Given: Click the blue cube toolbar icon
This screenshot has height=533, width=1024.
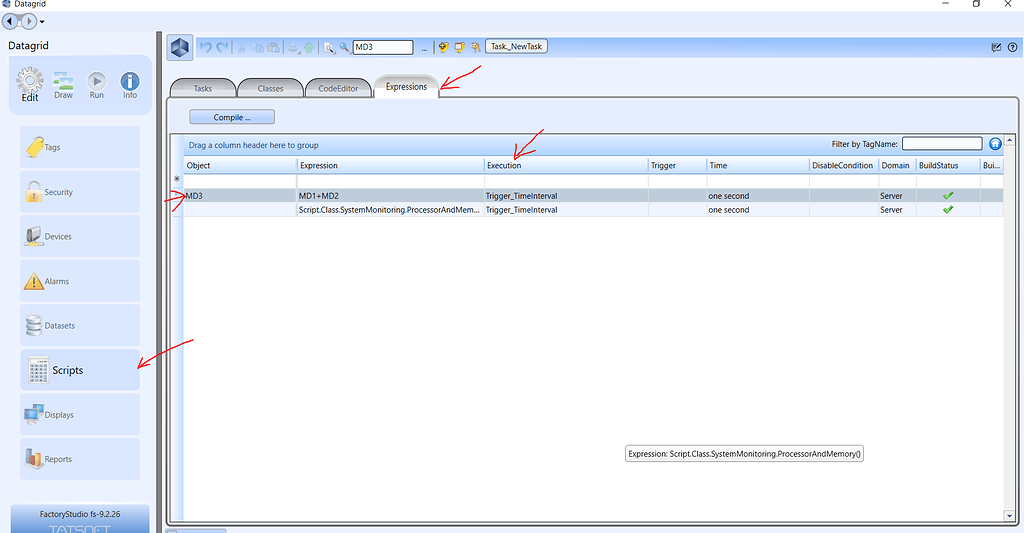Looking at the screenshot, I should click(x=180, y=47).
